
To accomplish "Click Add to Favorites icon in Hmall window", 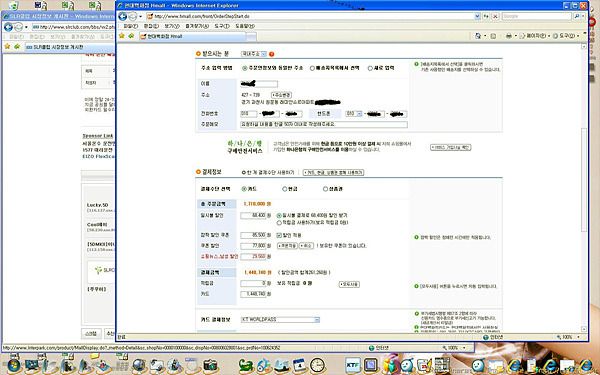I will [131, 36].
